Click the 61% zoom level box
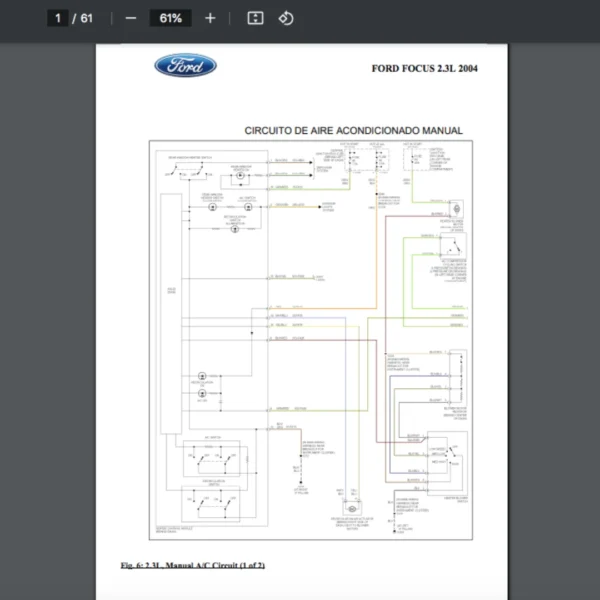Screen dimensions: 600x600 pos(170,18)
